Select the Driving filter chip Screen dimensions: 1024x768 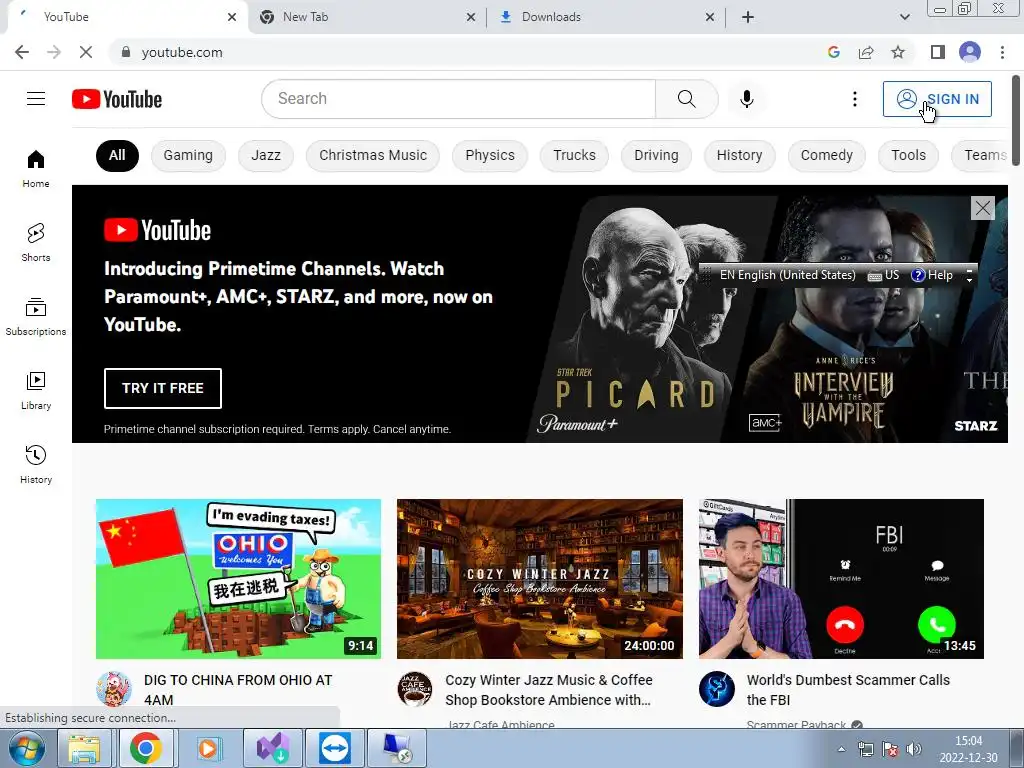[x=656, y=155]
